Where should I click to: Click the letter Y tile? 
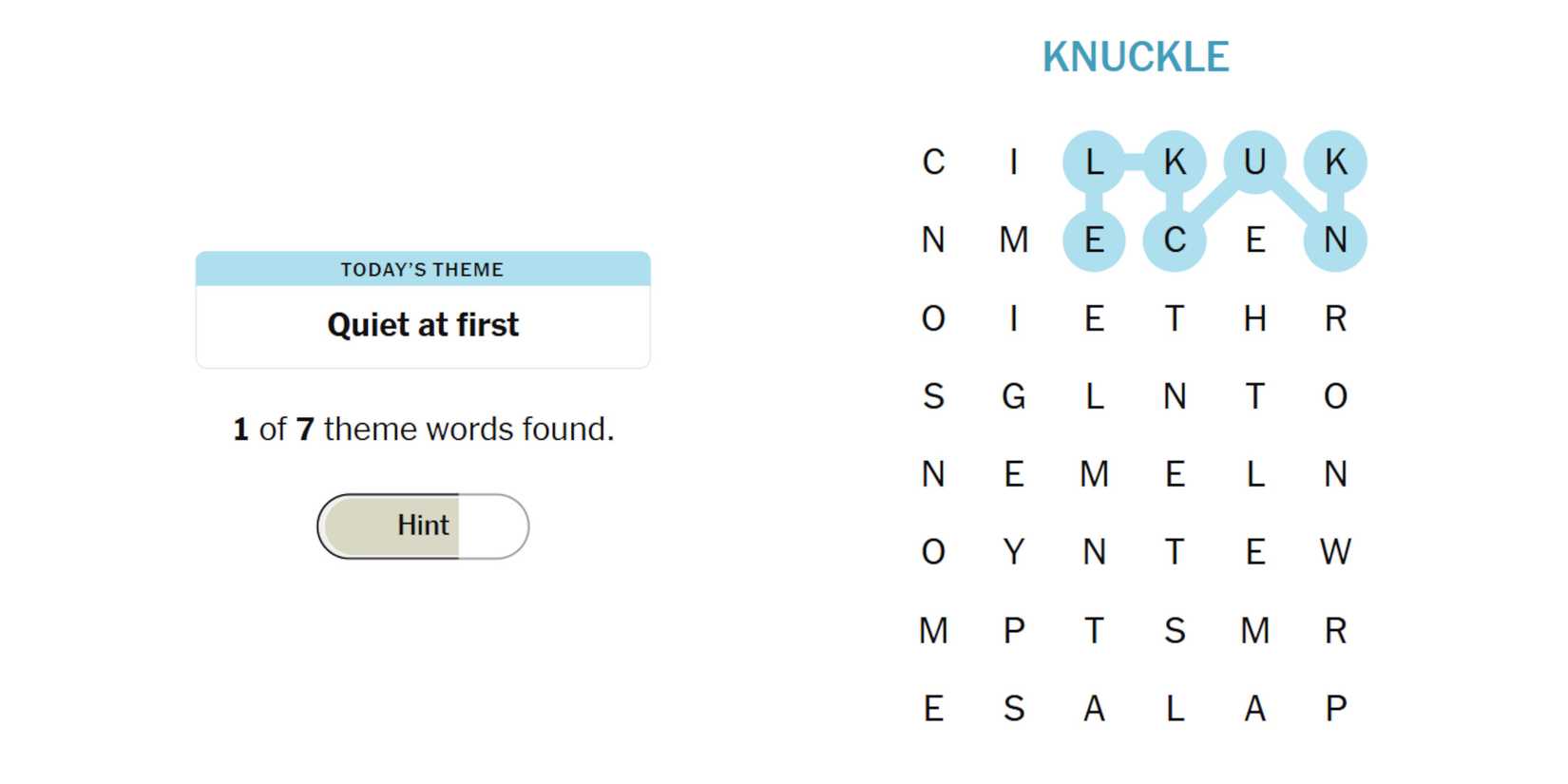coord(1014,551)
